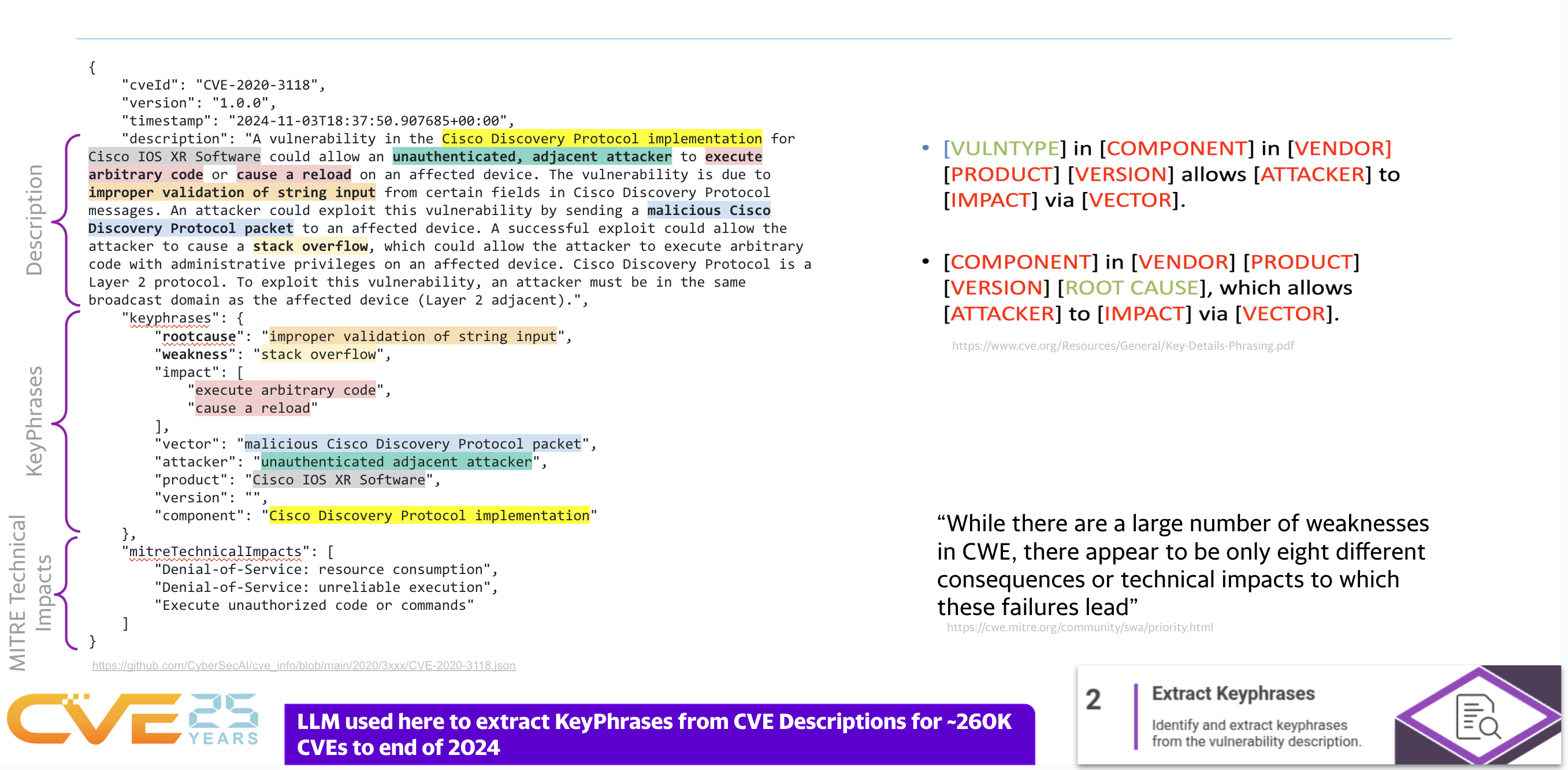Viewport: 1568px width, 770px height.
Task: Click the vertical 'KeyPhrases' side label
Action: 34,421
